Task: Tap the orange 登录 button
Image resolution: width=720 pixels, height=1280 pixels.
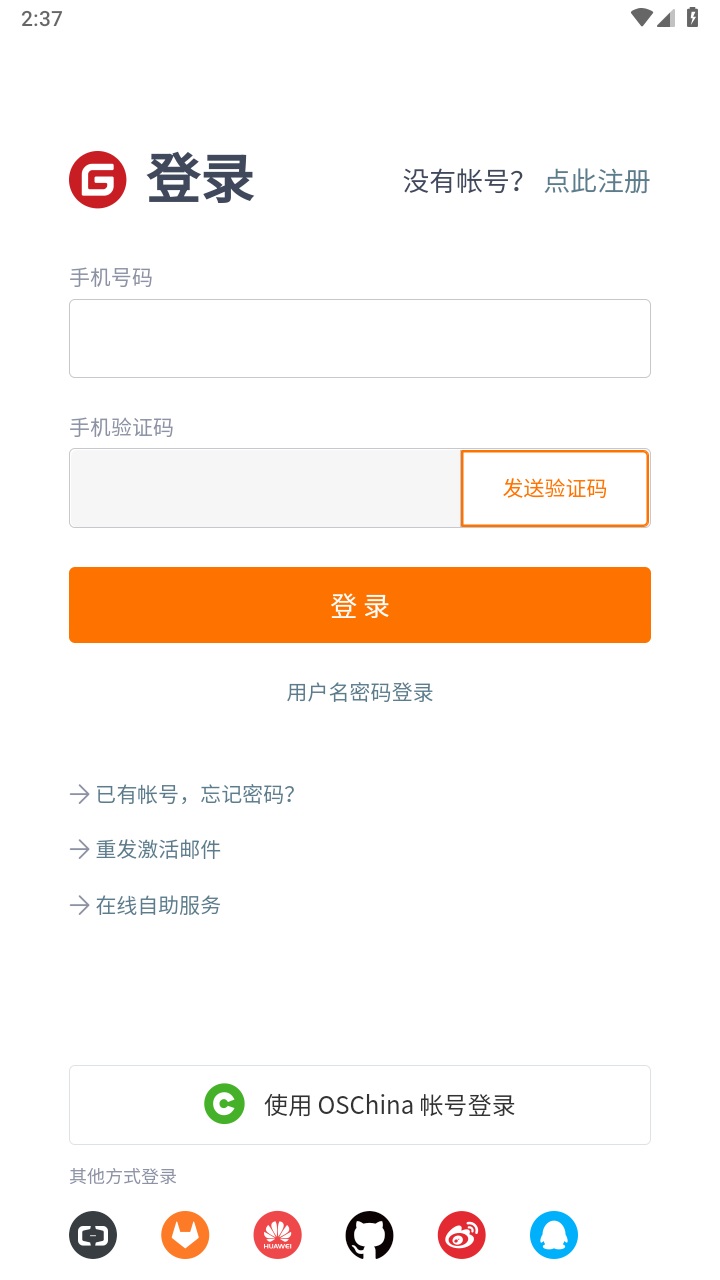Action: click(360, 605)
